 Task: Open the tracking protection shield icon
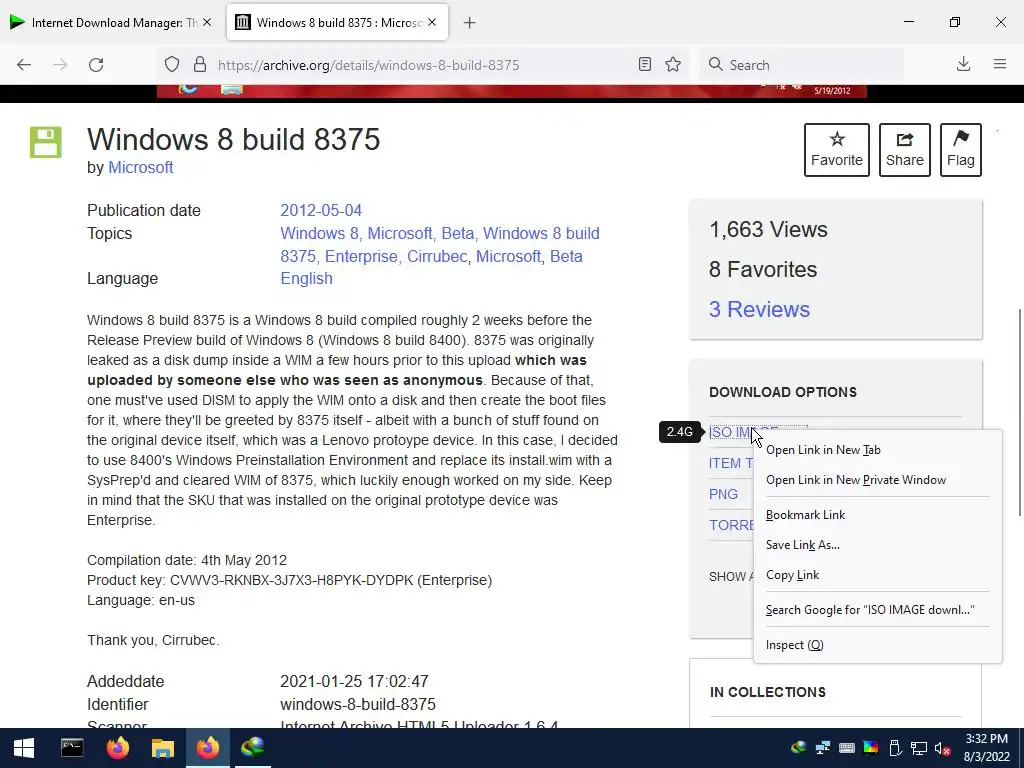click(x=172, y=65)
